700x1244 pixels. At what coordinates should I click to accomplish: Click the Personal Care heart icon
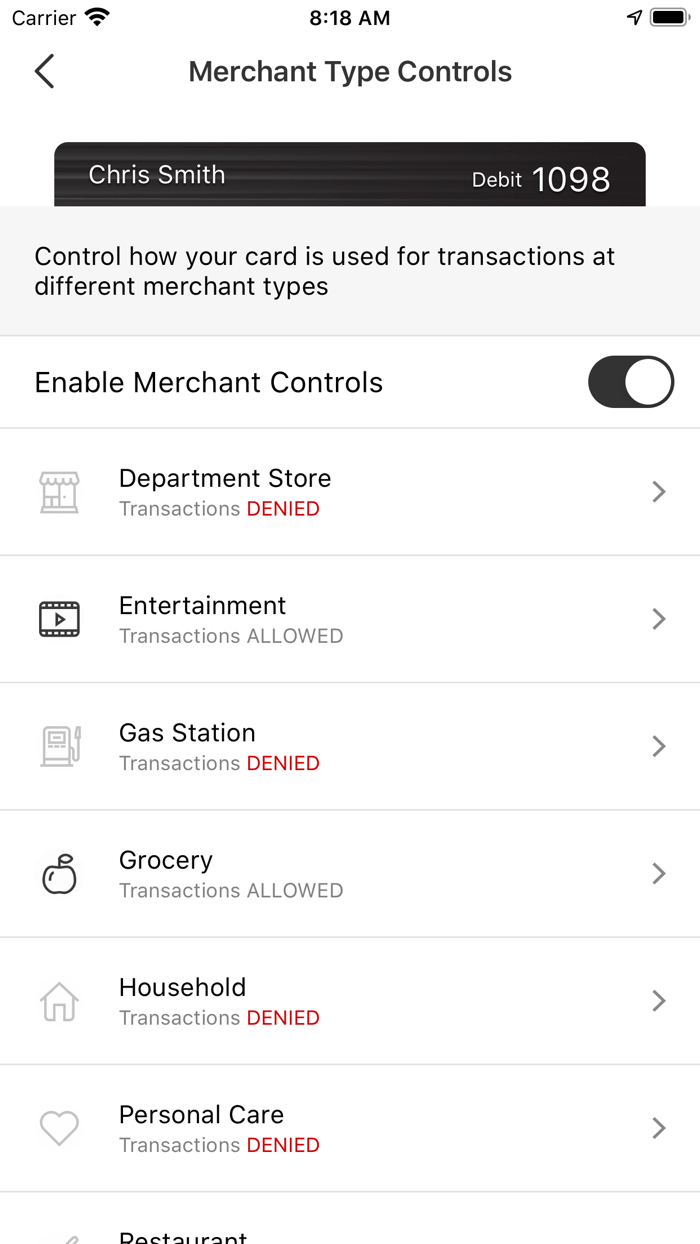(x=59, y=1127)
